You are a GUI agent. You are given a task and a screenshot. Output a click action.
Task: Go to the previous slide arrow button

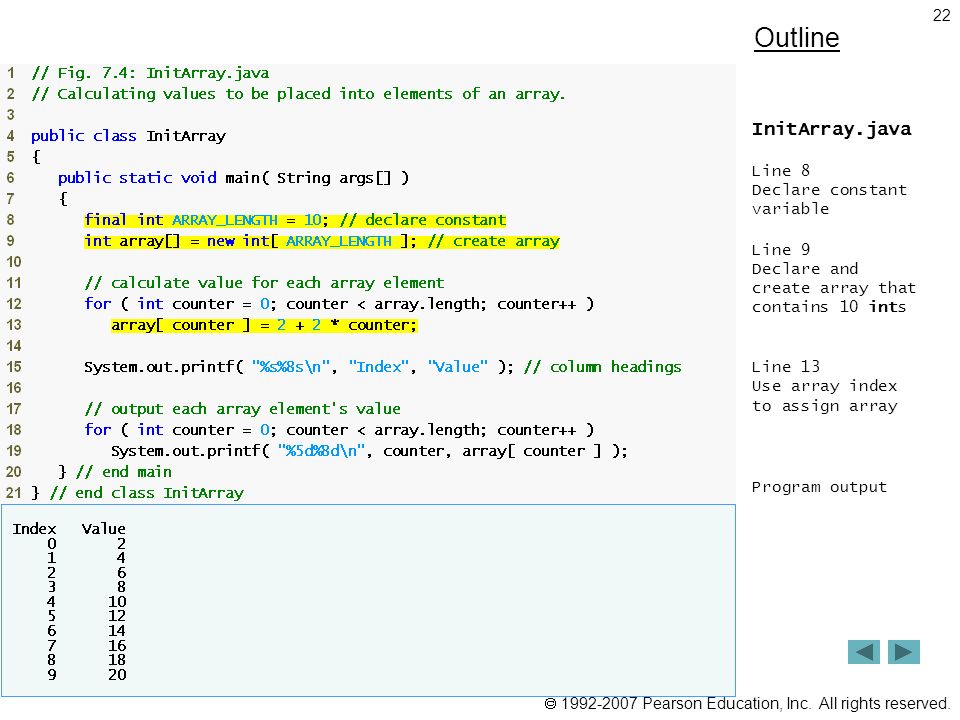pos(863,652)
